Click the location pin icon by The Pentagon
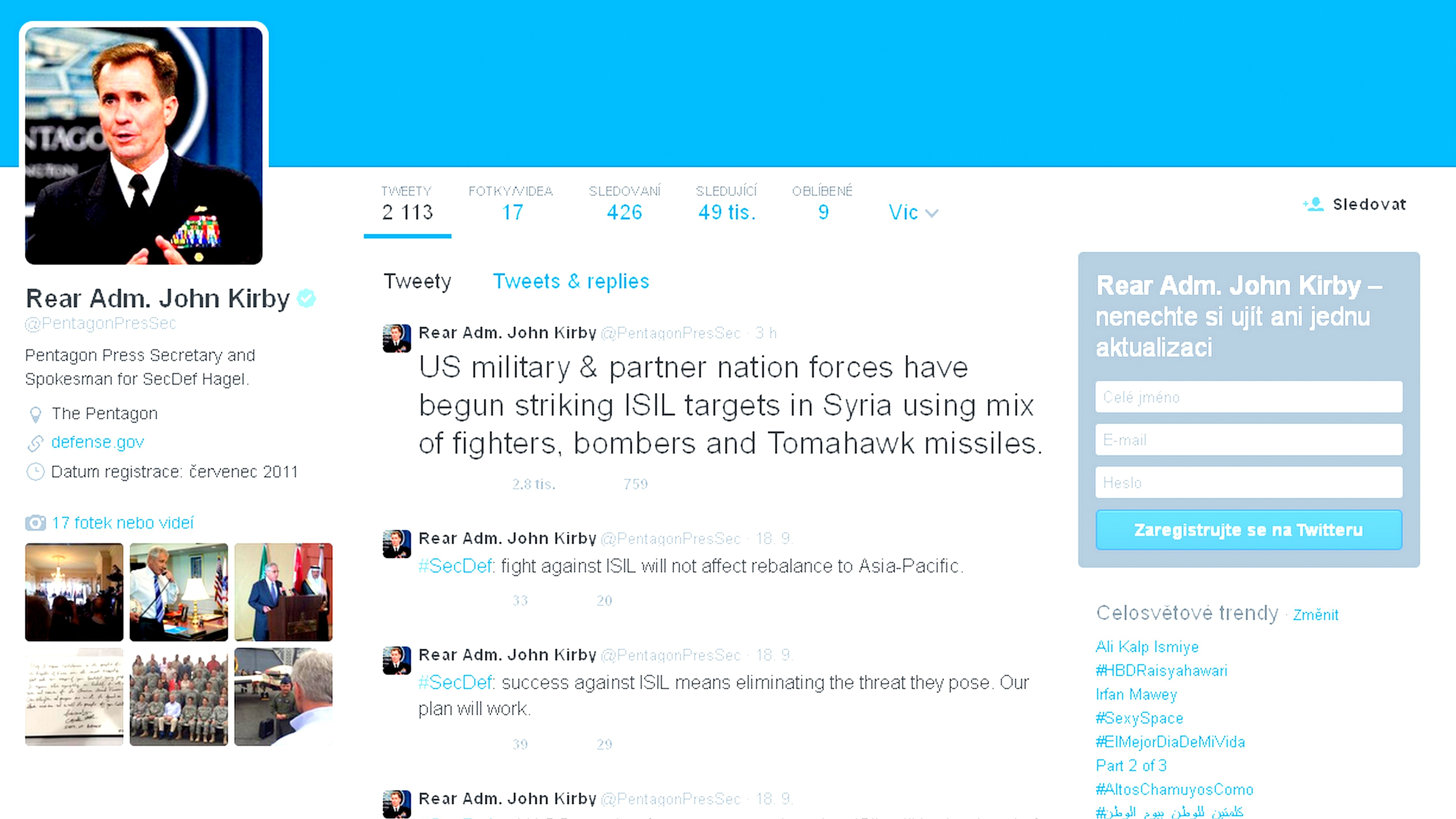 pos(35,415)
